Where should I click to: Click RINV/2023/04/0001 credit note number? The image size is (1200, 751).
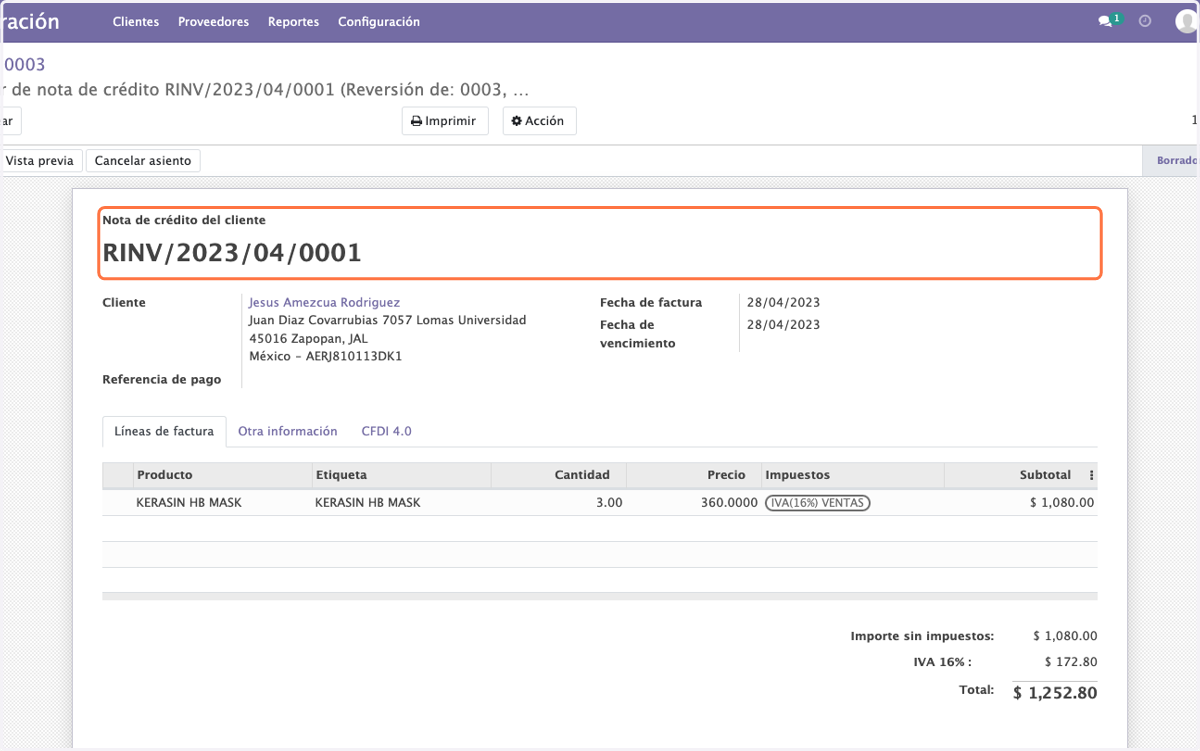(232, 253)
